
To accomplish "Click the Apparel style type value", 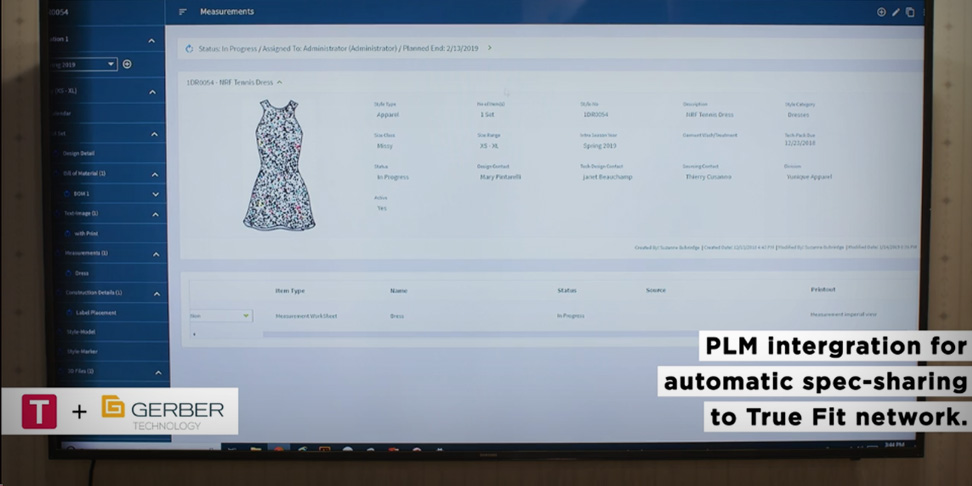I will point(387,115).
